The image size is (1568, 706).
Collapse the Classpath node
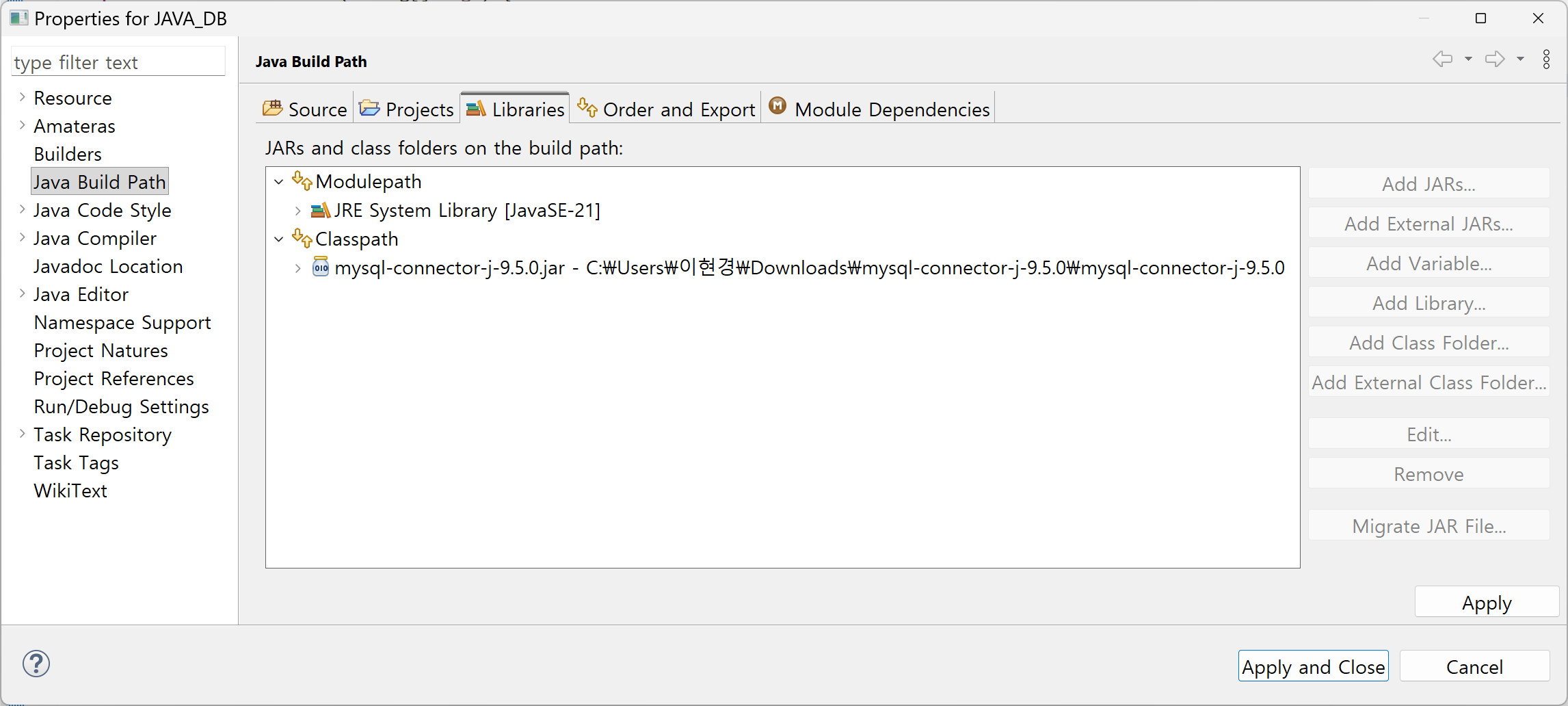pos(278,239)
